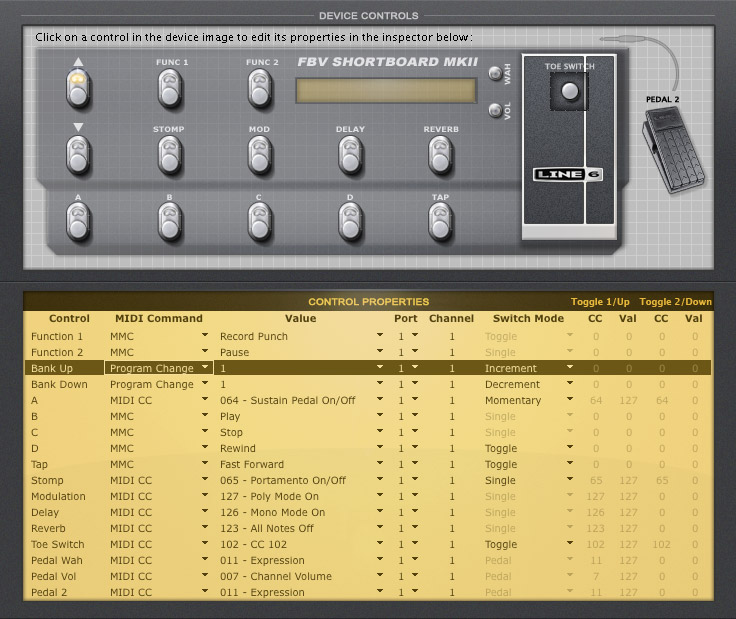736x619 pixels.
Task: Open Switch Mode dropdown for A Momentary
Action: pyautogui.click(x=570, y=399)
